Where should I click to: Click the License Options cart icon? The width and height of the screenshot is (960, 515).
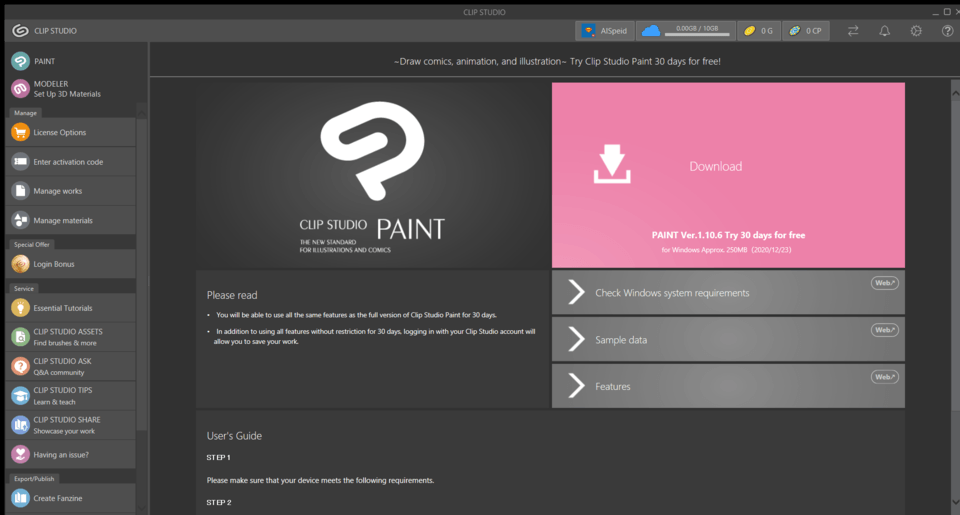click(20, 132)
